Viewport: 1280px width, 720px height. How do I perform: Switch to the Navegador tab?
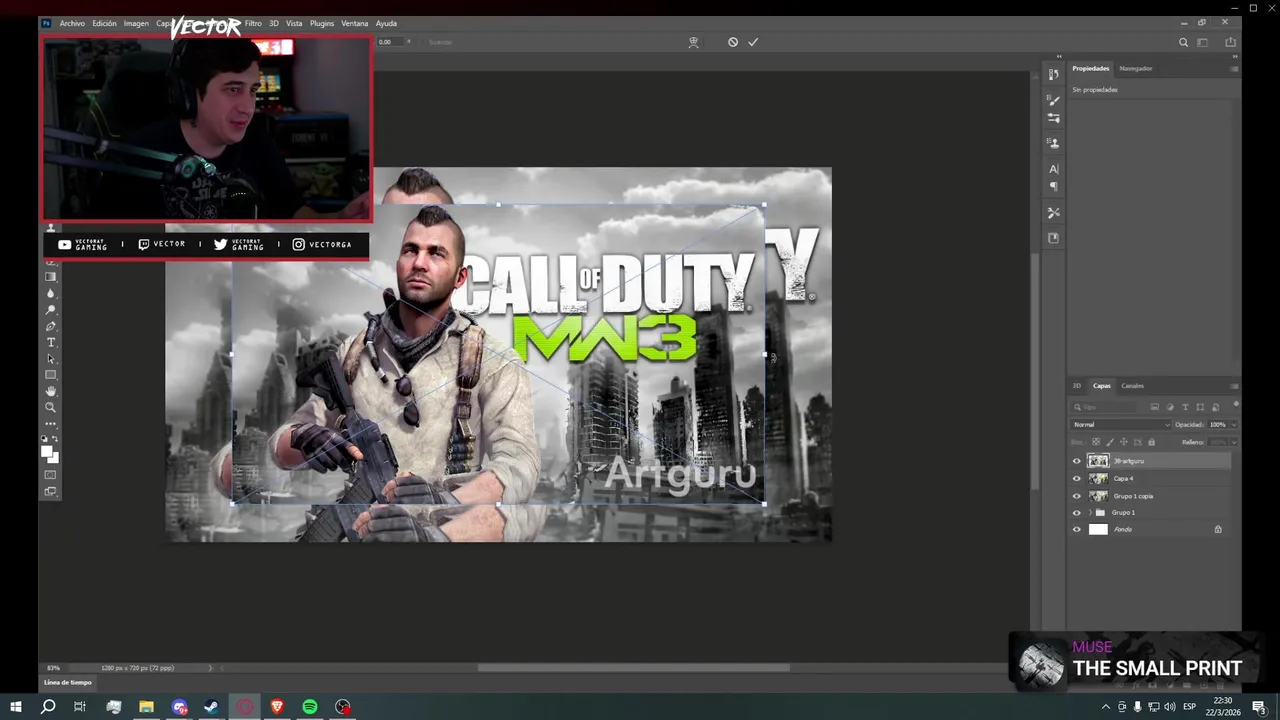(1136, 68)
